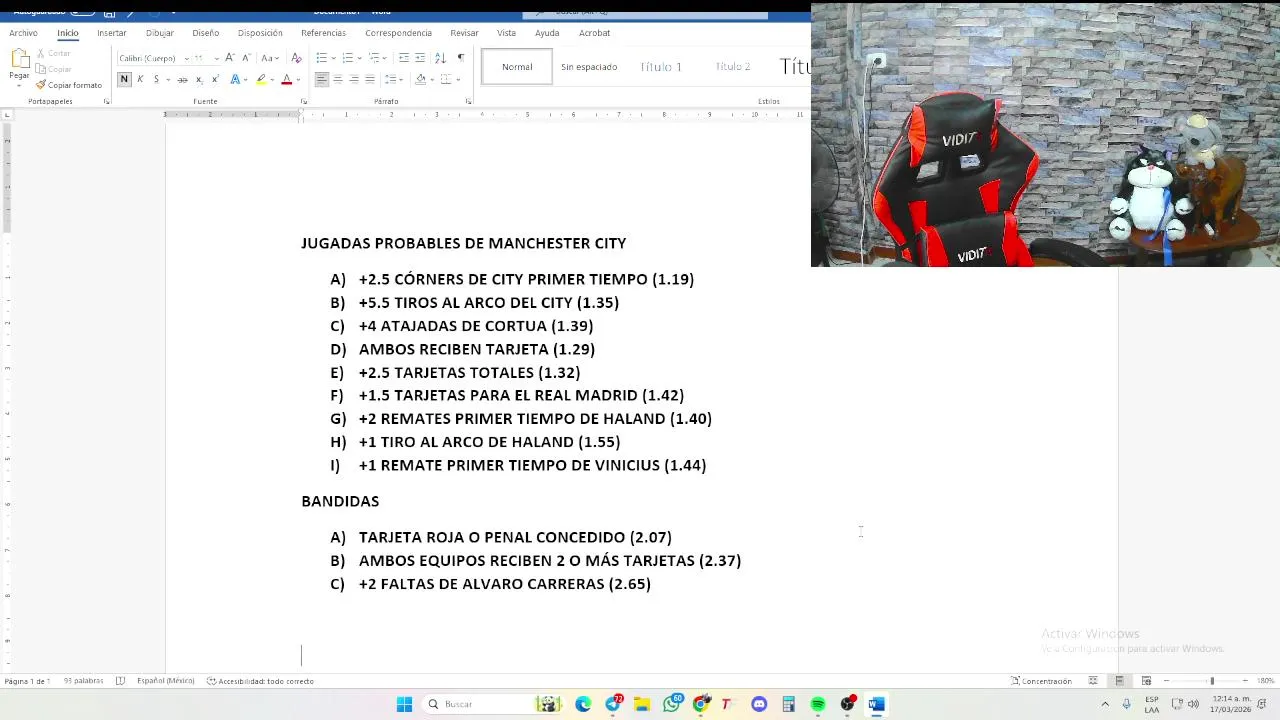Toggle underline (S) formatting
Screen dimensions: 1280x720
(x=156, y=79)
